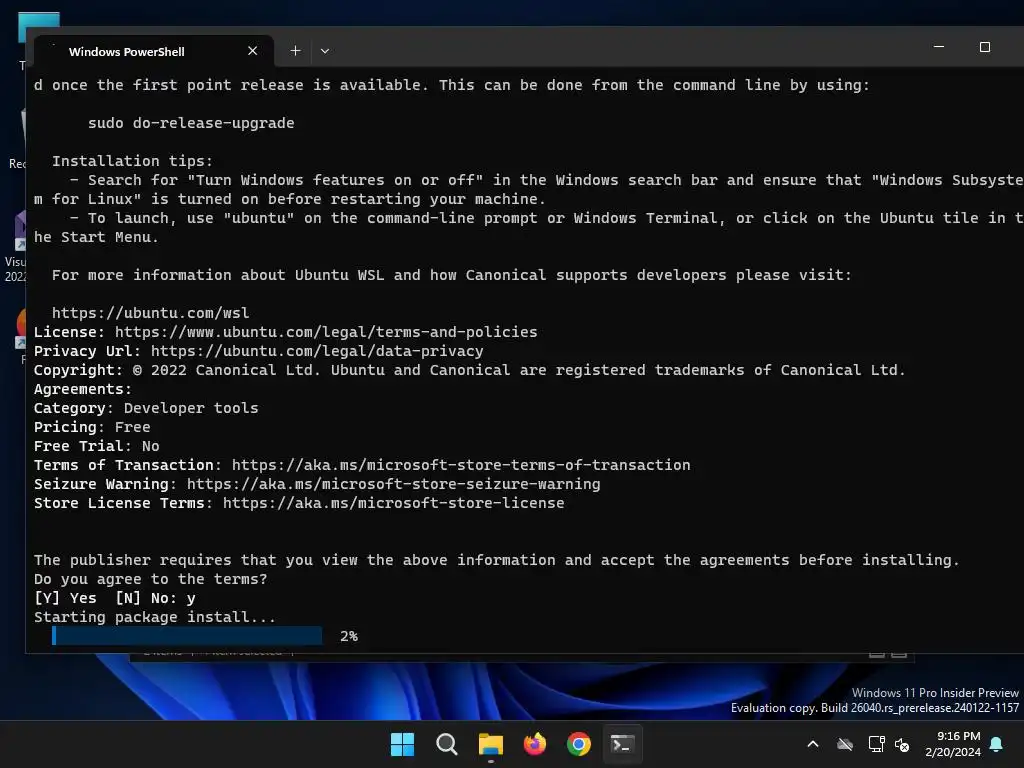Click the 2% progress value

tap(349, 636)
